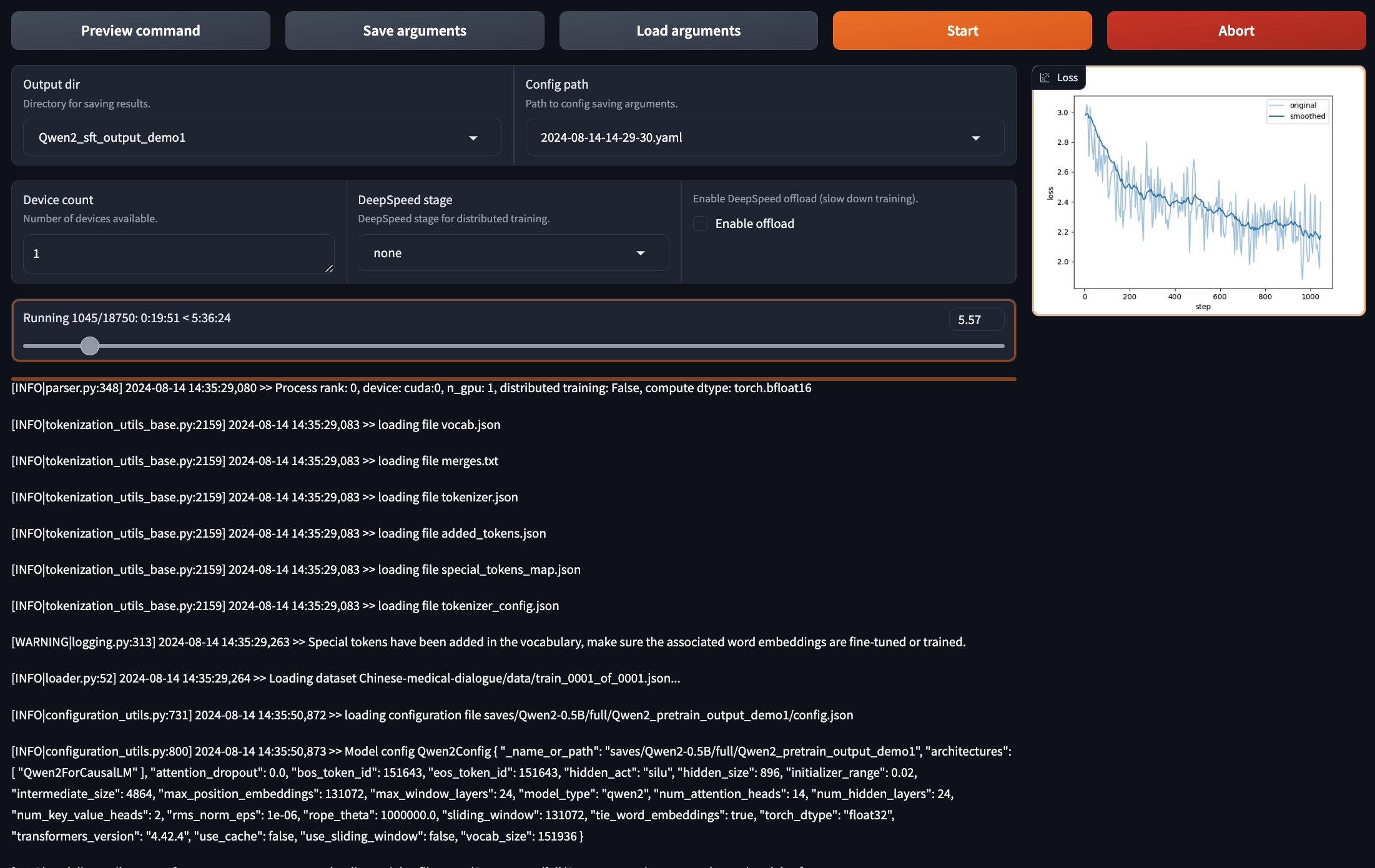The width and height of the screenshot is (1375, 868).
Task: Focus the Device count input field
Action: [175, 254]
